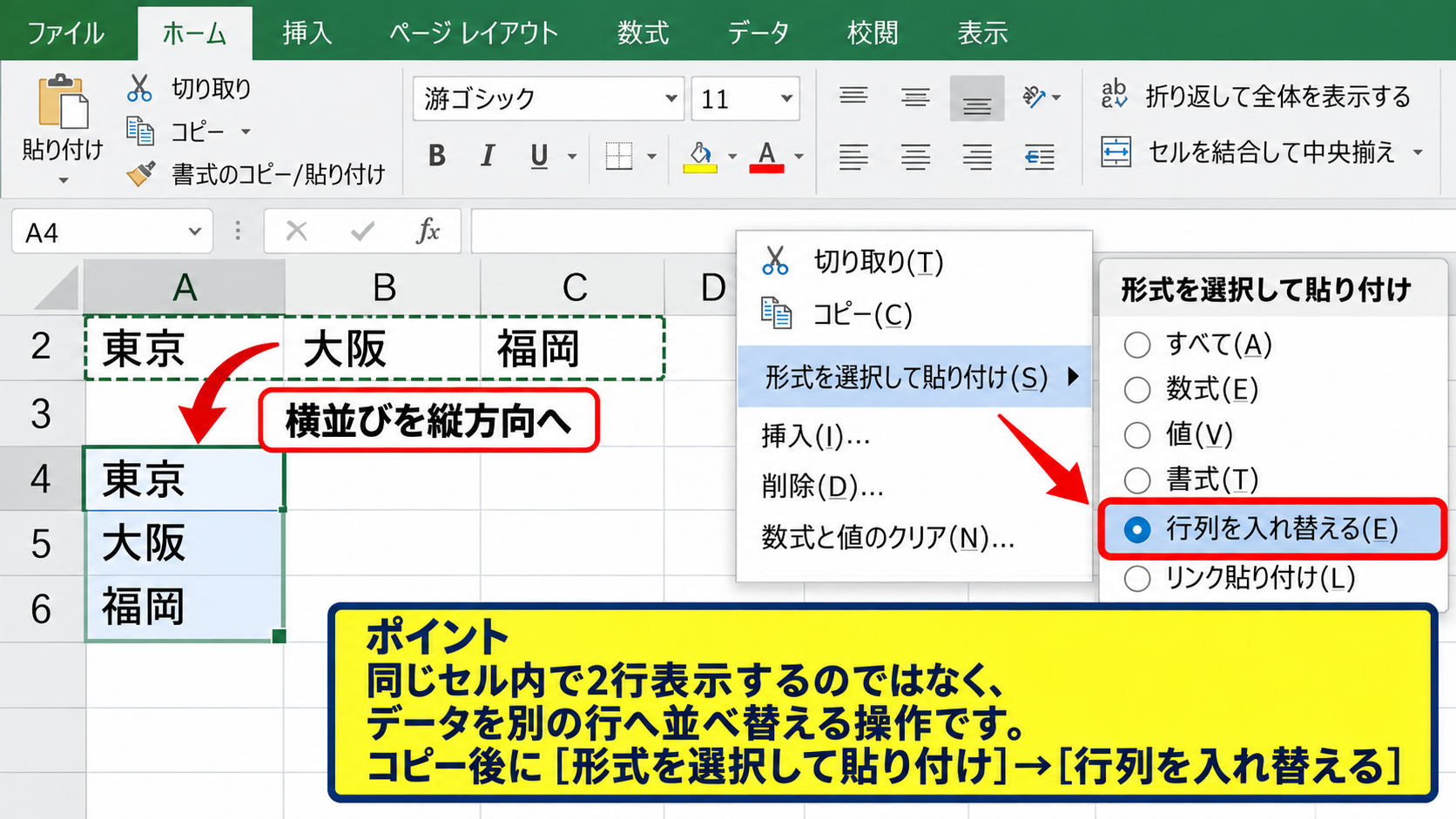Center text horizontally
The width and height of the screenshot is (1456, 819).
pyautogui.click(x=915, y=158)
